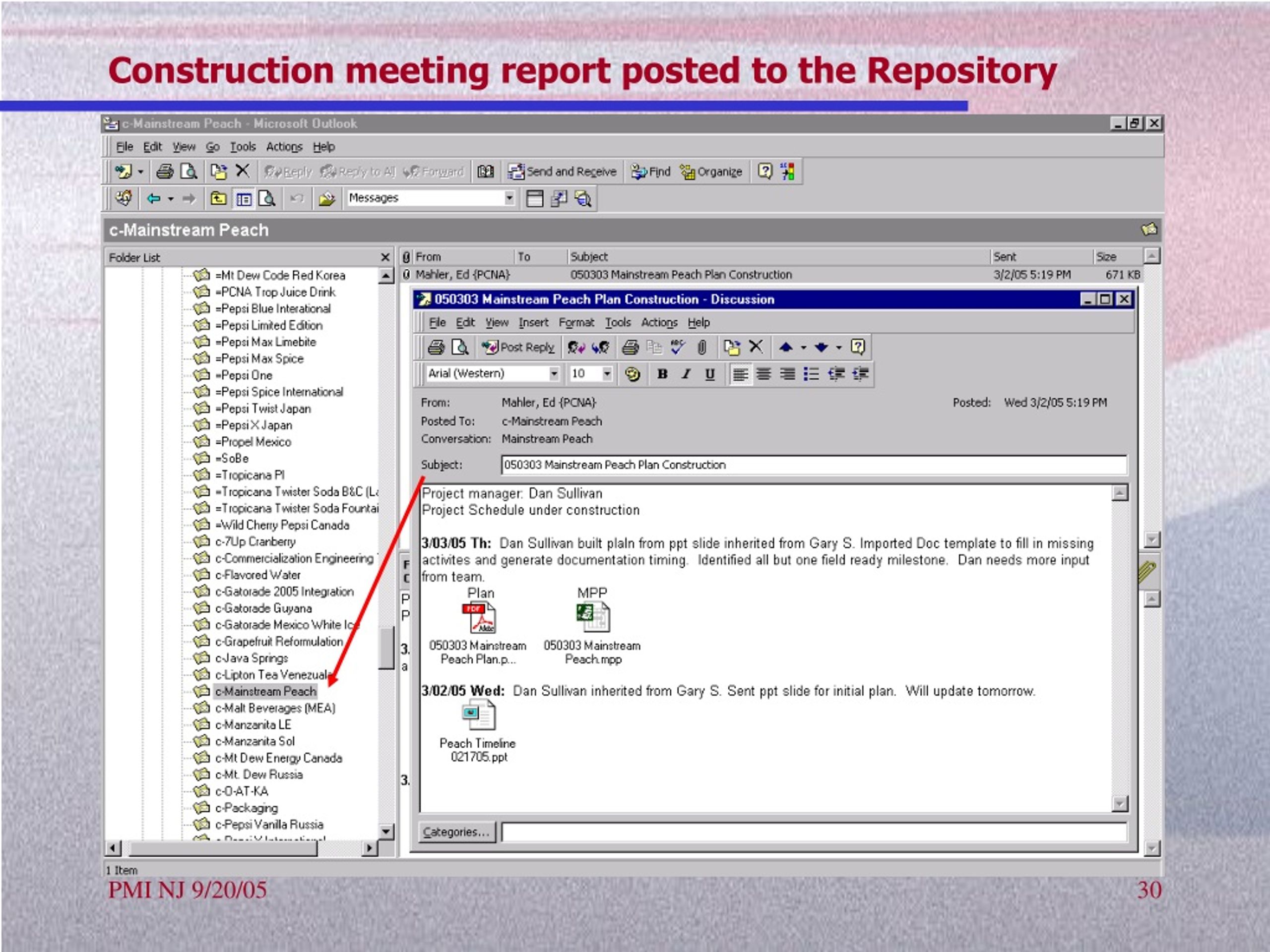Image resolution: width=1270 pixels, height=952 pixels.
Task: Sort by the Subject column header
Action: [778, 257]
